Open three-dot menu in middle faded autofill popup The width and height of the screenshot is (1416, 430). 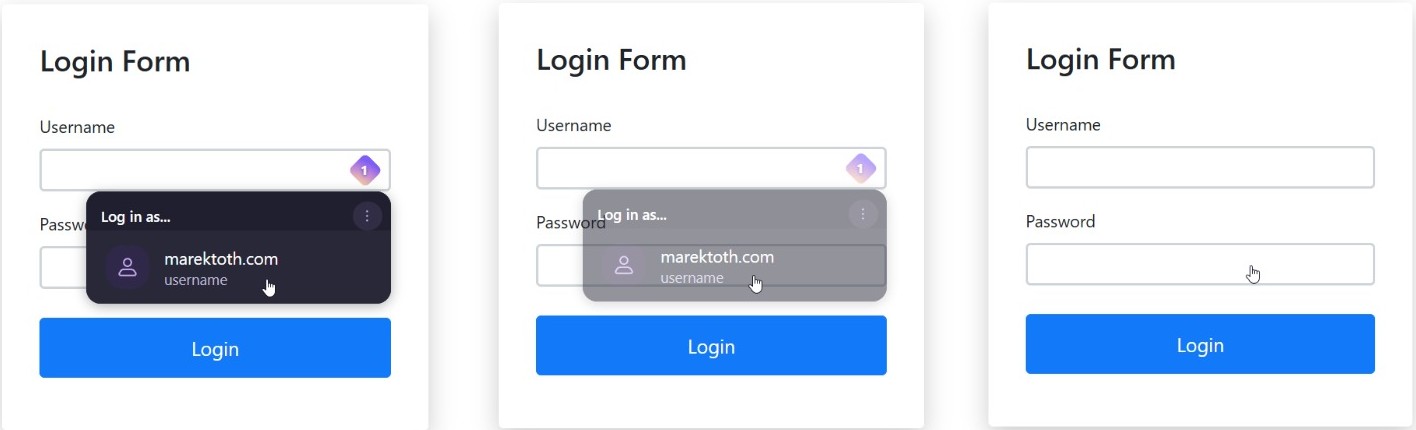click(x=863, y=213)
